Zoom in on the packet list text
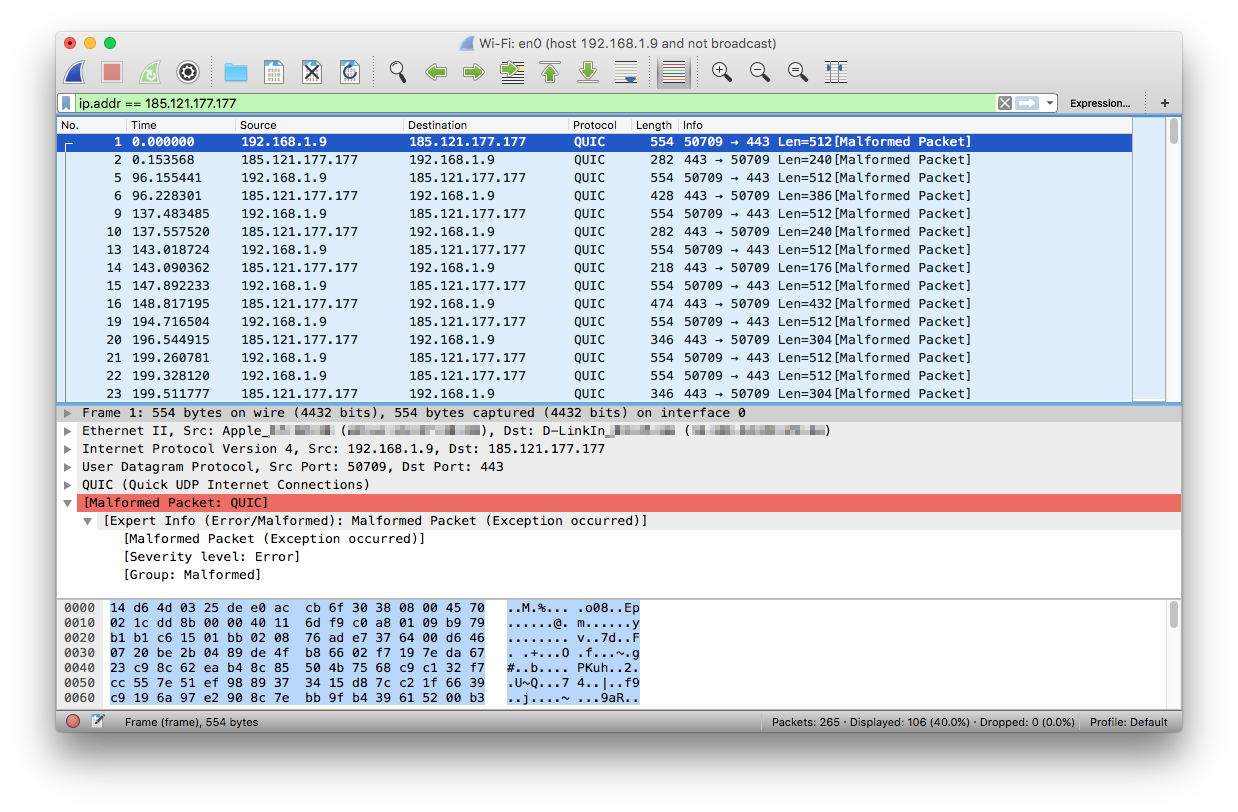The image size is (1238, 812). pos(721,72)
